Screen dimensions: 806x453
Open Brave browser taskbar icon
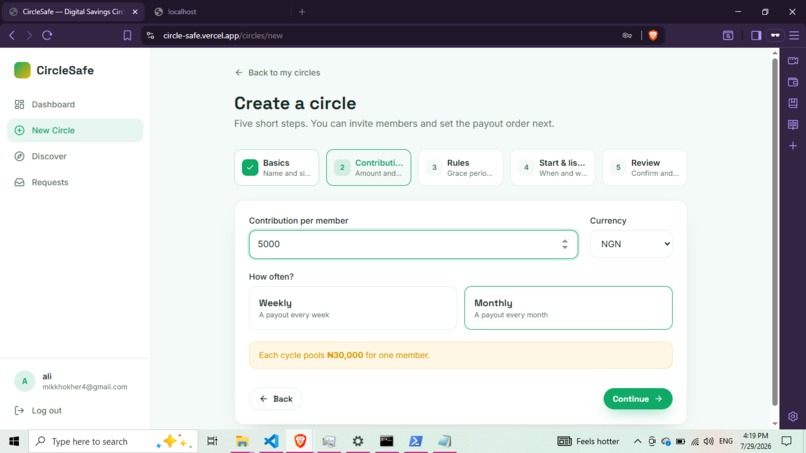300,441
